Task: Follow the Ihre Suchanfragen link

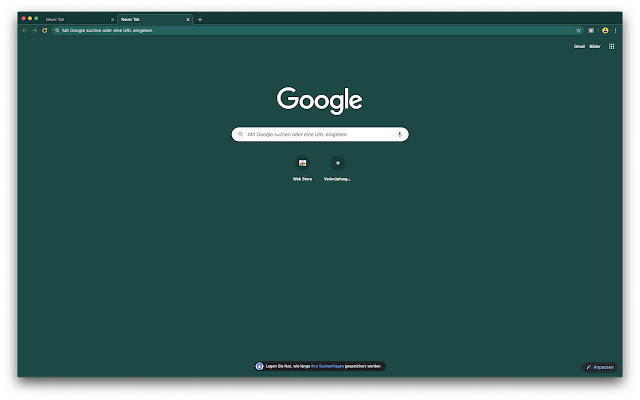Action: (327, 367)
